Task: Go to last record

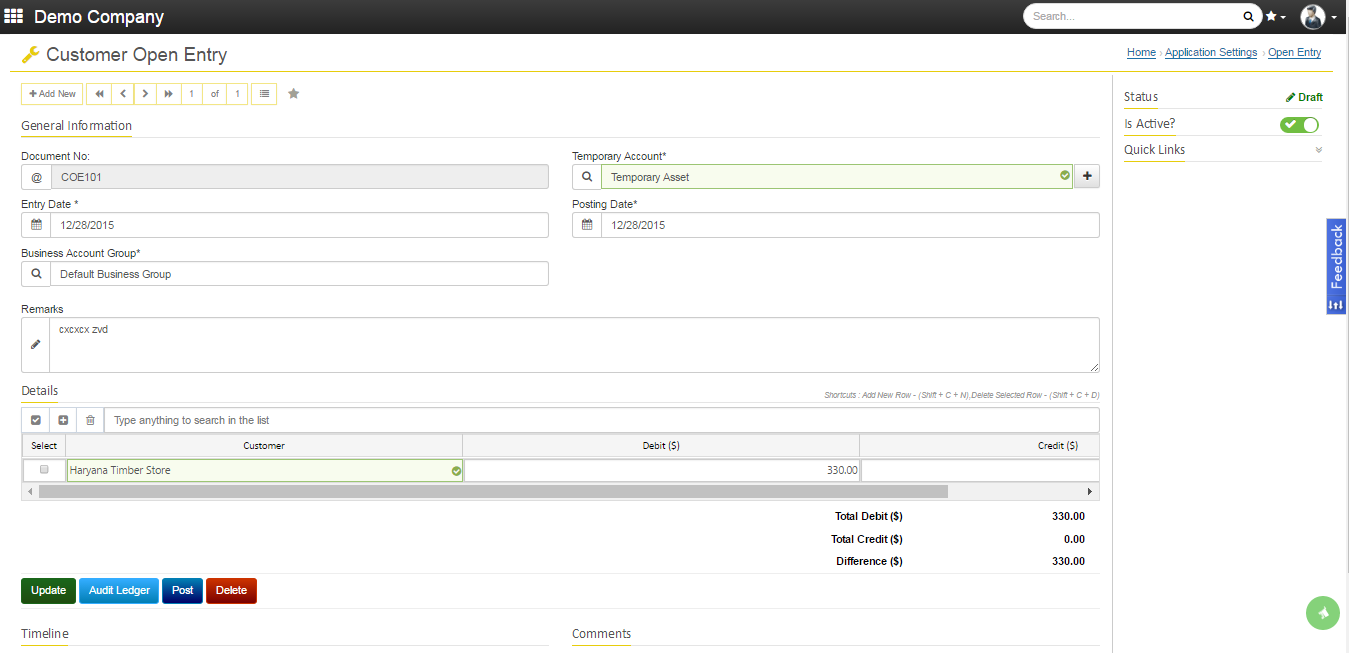Action: point(169,94)
